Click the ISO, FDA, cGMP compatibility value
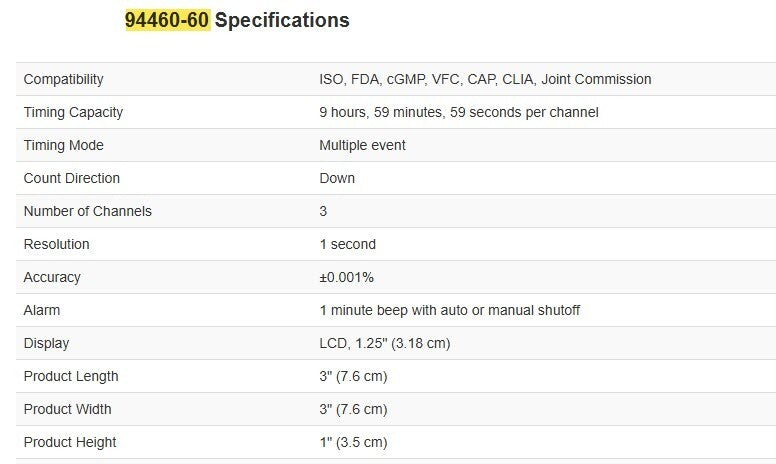 pos(485,79)
